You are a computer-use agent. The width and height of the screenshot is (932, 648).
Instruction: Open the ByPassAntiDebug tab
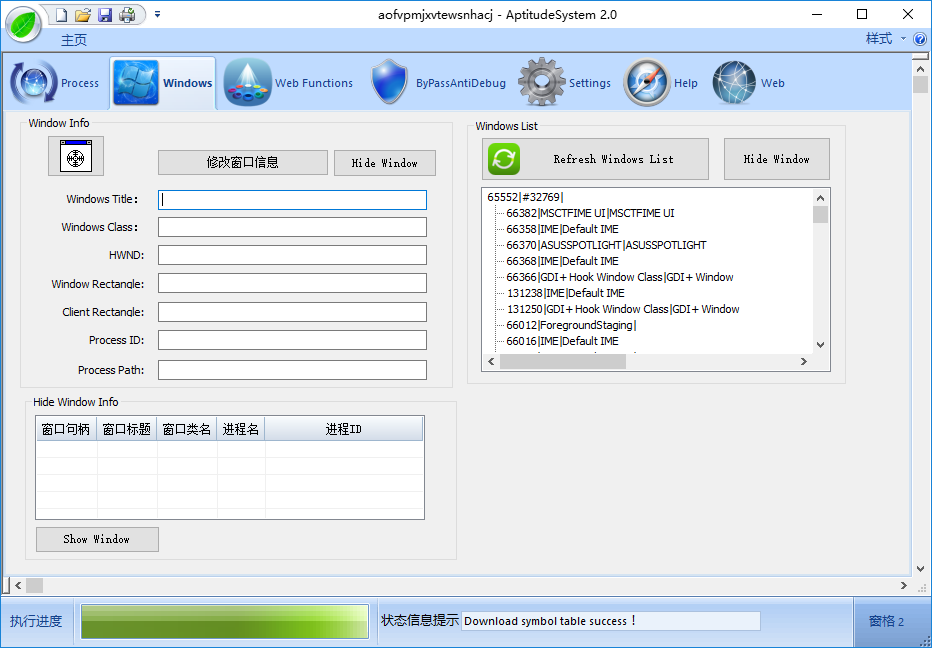click(437, 83)
